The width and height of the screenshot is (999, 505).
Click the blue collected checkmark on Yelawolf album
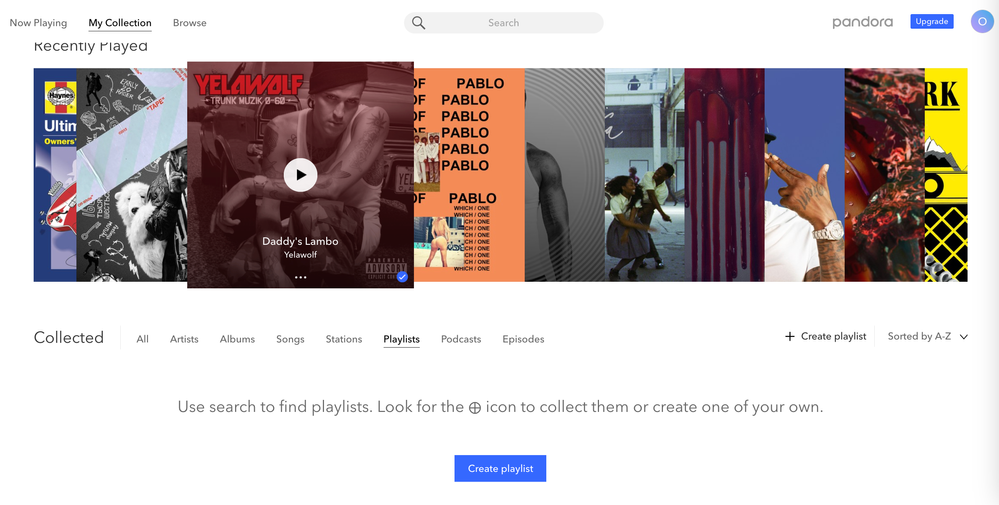point(402,277)
